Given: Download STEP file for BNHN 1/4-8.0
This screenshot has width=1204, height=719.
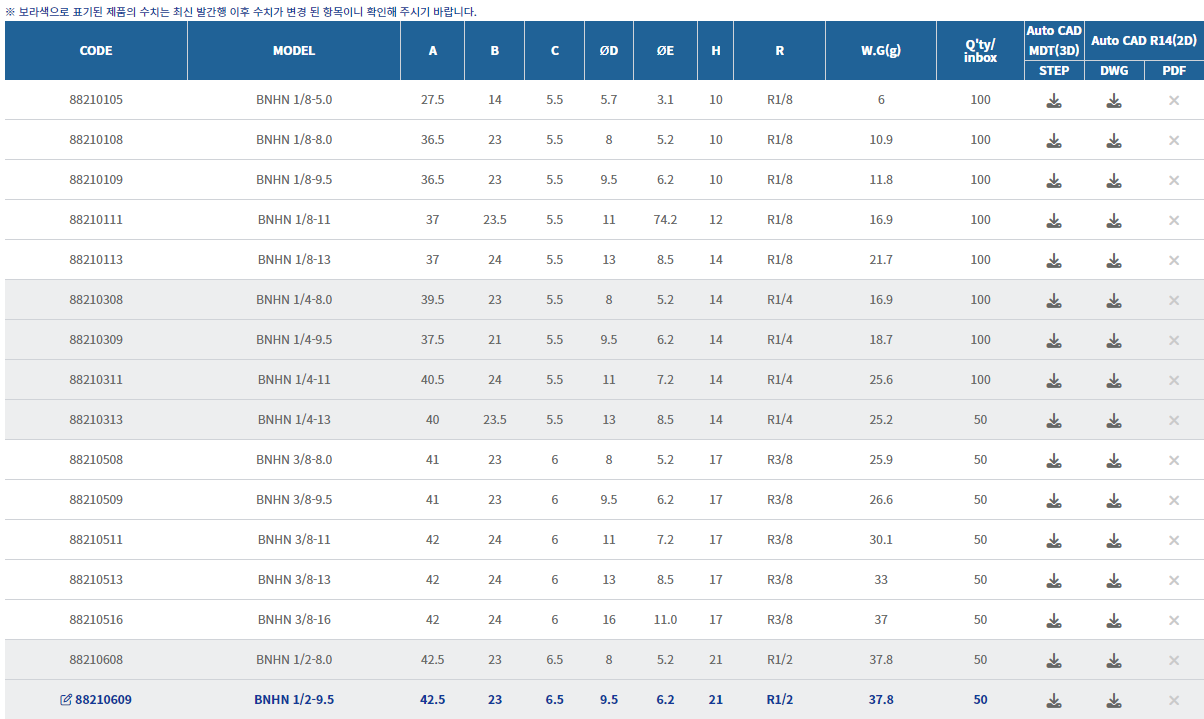Looking at the screenshot, I should click(1054, 300).
